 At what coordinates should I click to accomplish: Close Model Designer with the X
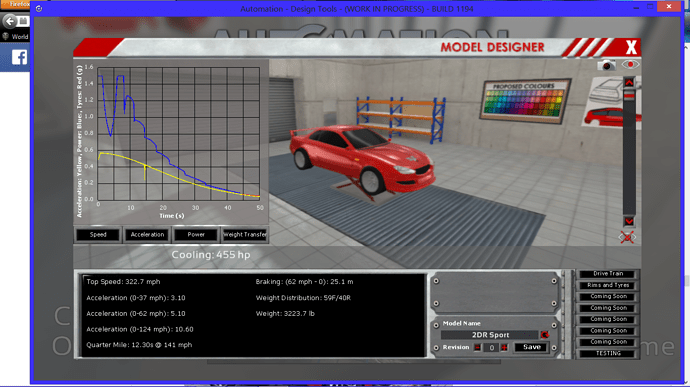click(x=631, y=47)
